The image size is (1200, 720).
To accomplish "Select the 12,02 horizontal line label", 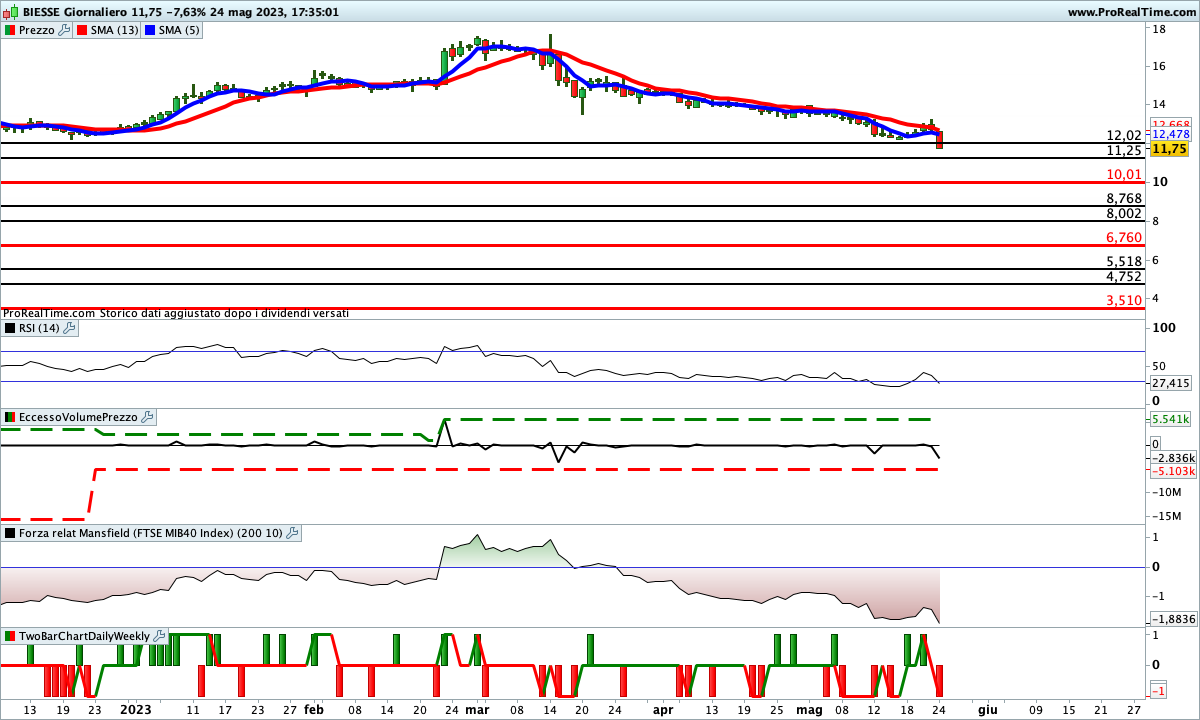I will [1123, 136].
